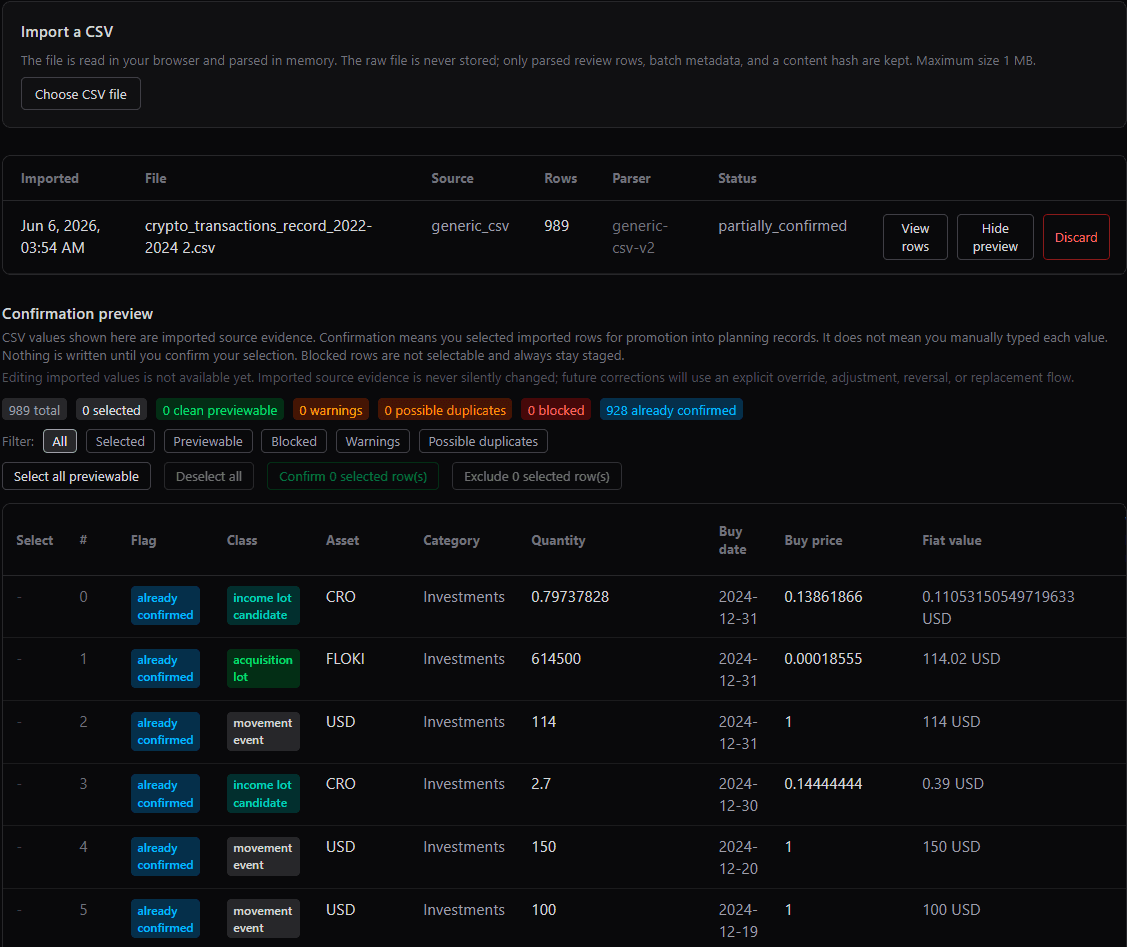Click the Jun 6, 2026 imported date
The width and height of the screenshot is (1127, 947).
pyautogui.click(x=60, y=236)
